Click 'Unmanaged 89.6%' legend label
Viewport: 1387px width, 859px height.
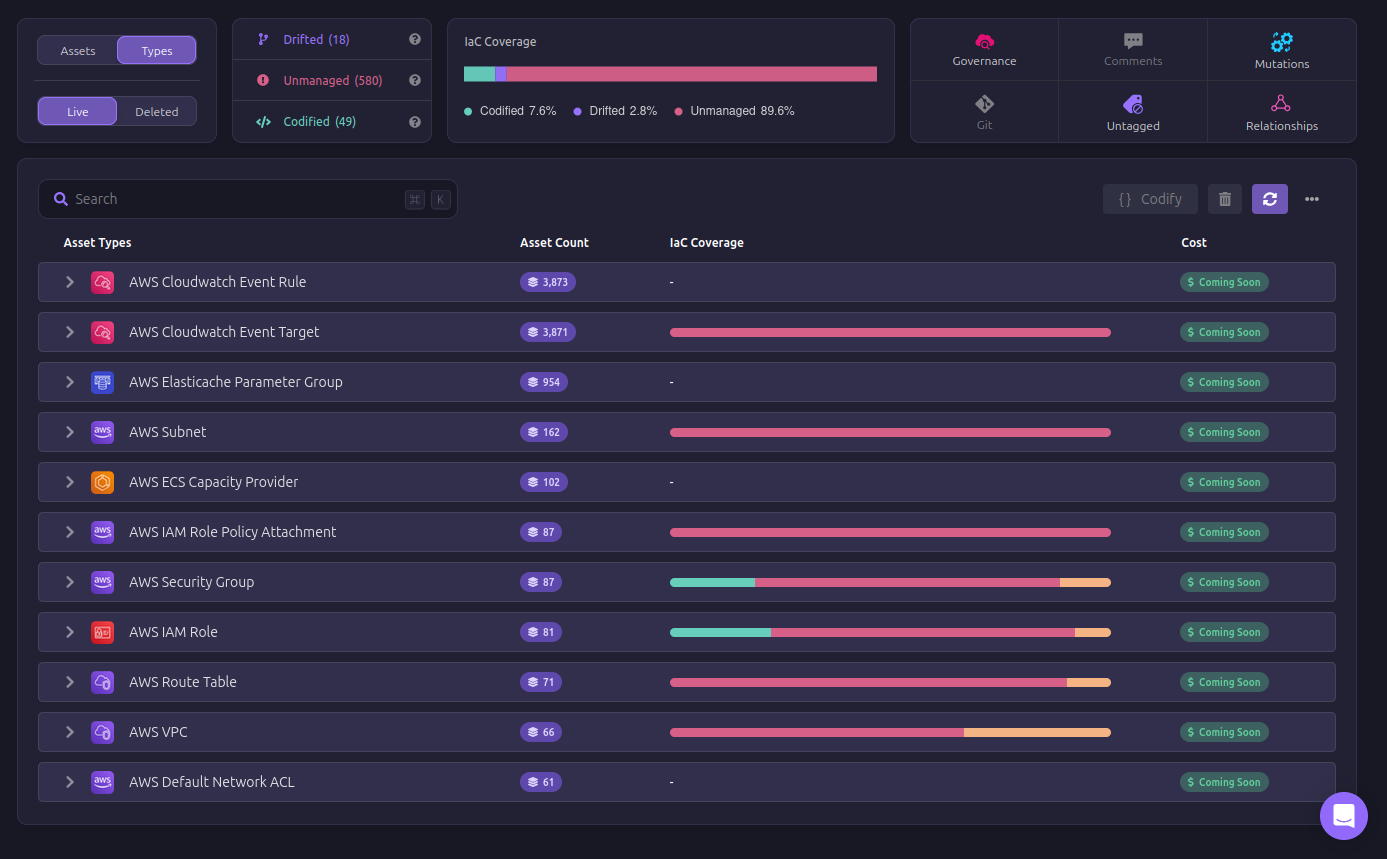click(x=742, y=111)
